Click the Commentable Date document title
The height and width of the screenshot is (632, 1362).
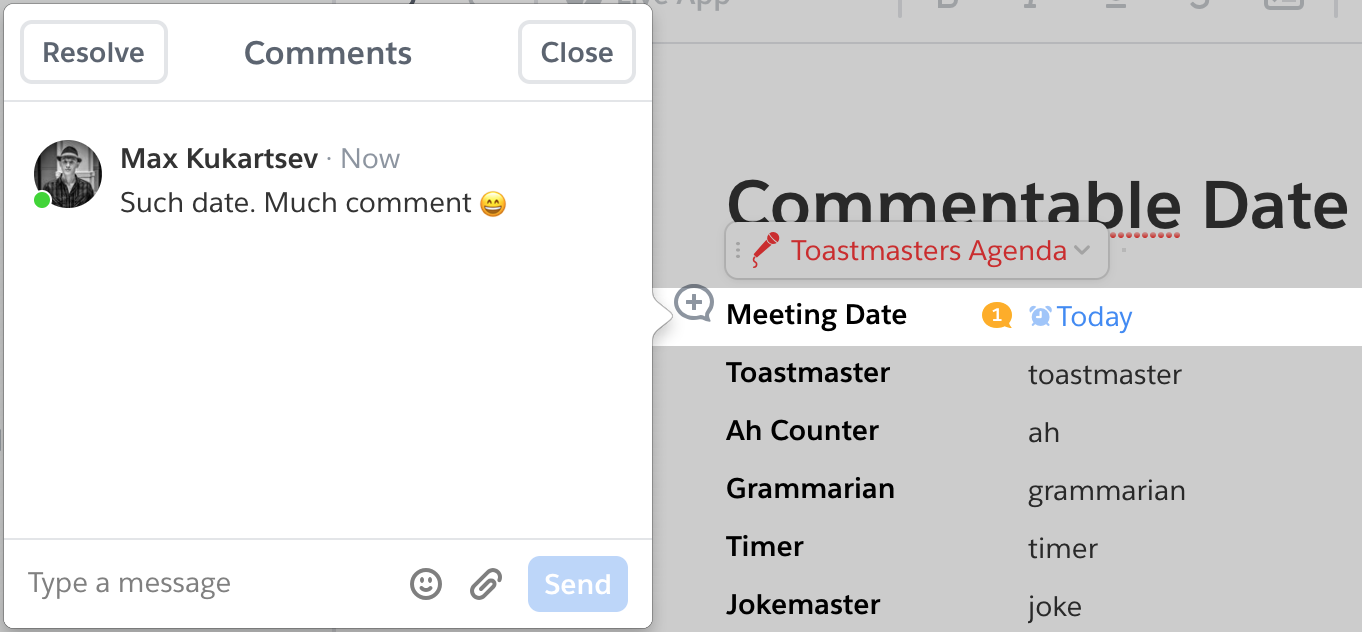(x=1037, y=204)
